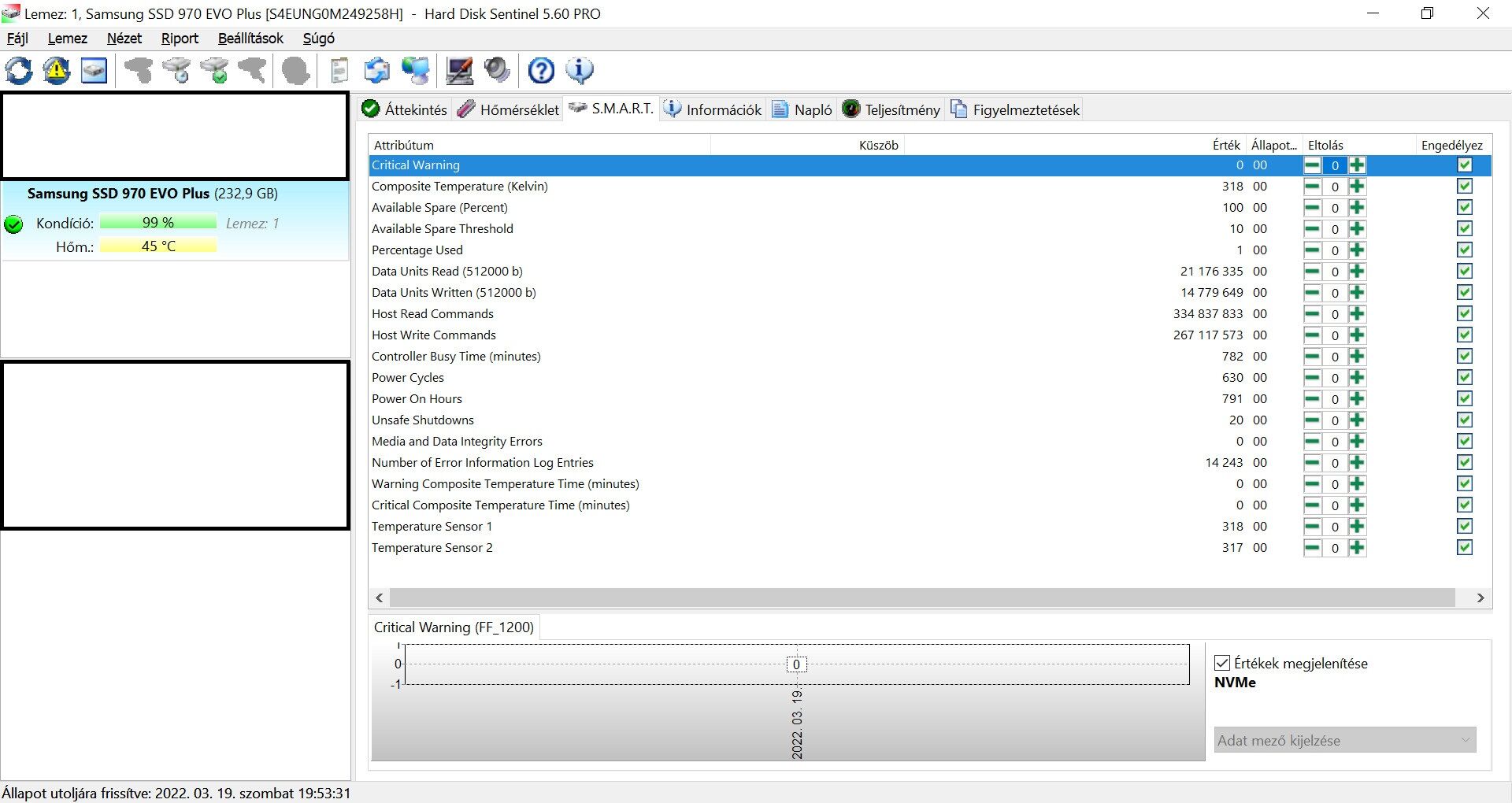Viewport: 1512px width, 803px height.
Task: Click the plus button for Data Units Written
Action: (1357, 293)
